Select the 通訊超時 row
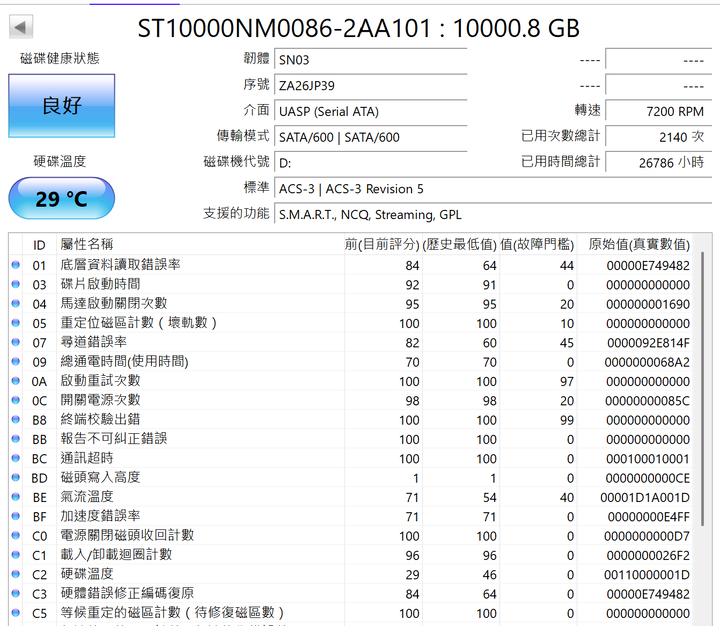Screen dimensions: 720x626 [x=351, y=458]
